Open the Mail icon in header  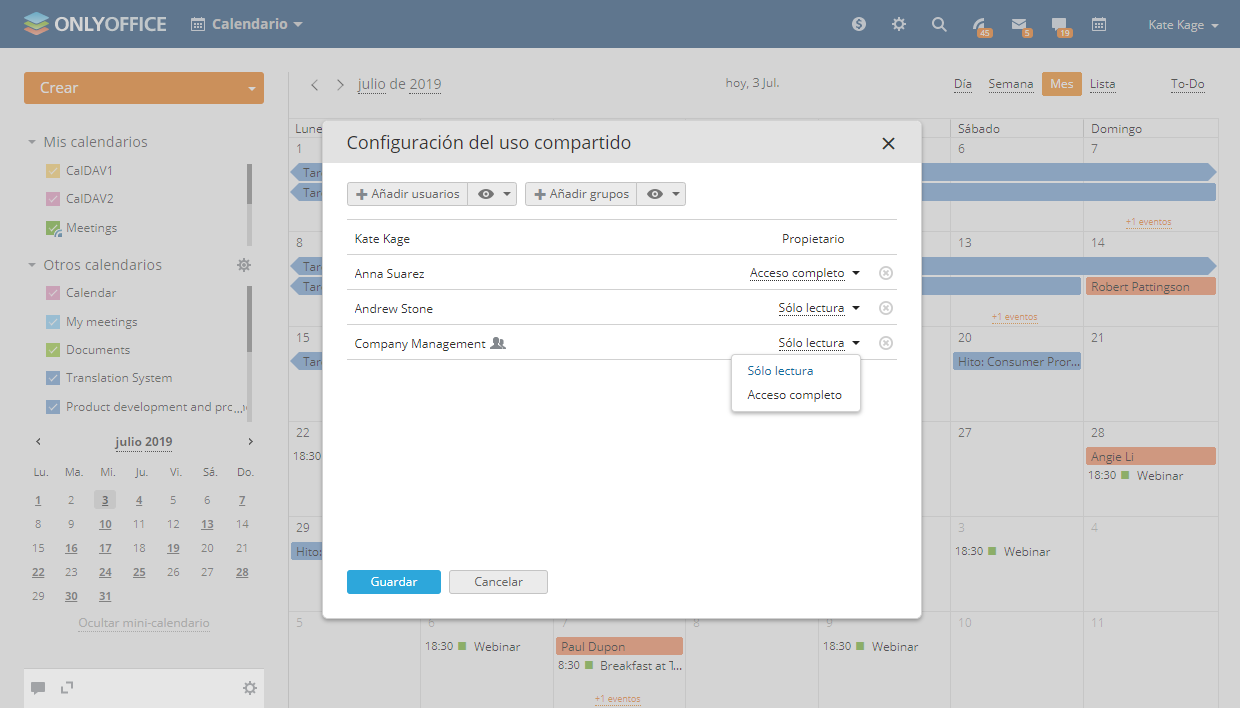click(x=1019, y=24)
